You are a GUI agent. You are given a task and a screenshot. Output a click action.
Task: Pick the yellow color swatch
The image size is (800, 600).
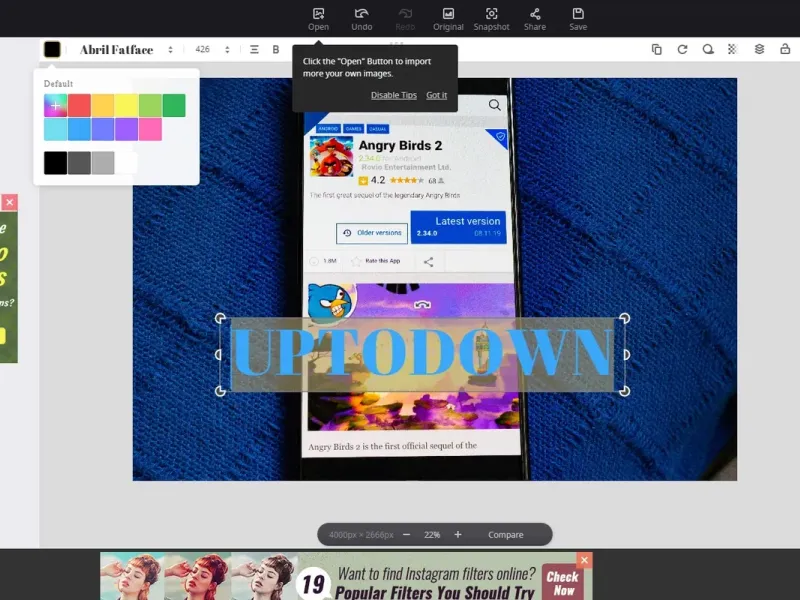point(126,106)
